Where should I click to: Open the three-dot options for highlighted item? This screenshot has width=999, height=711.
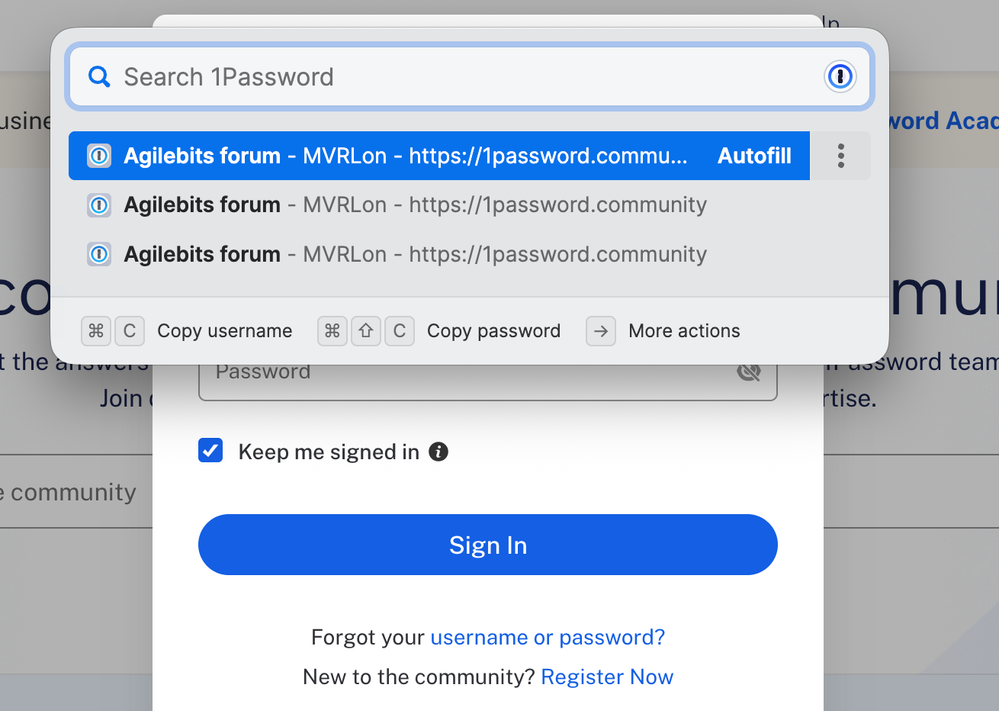tap(841, 156)
